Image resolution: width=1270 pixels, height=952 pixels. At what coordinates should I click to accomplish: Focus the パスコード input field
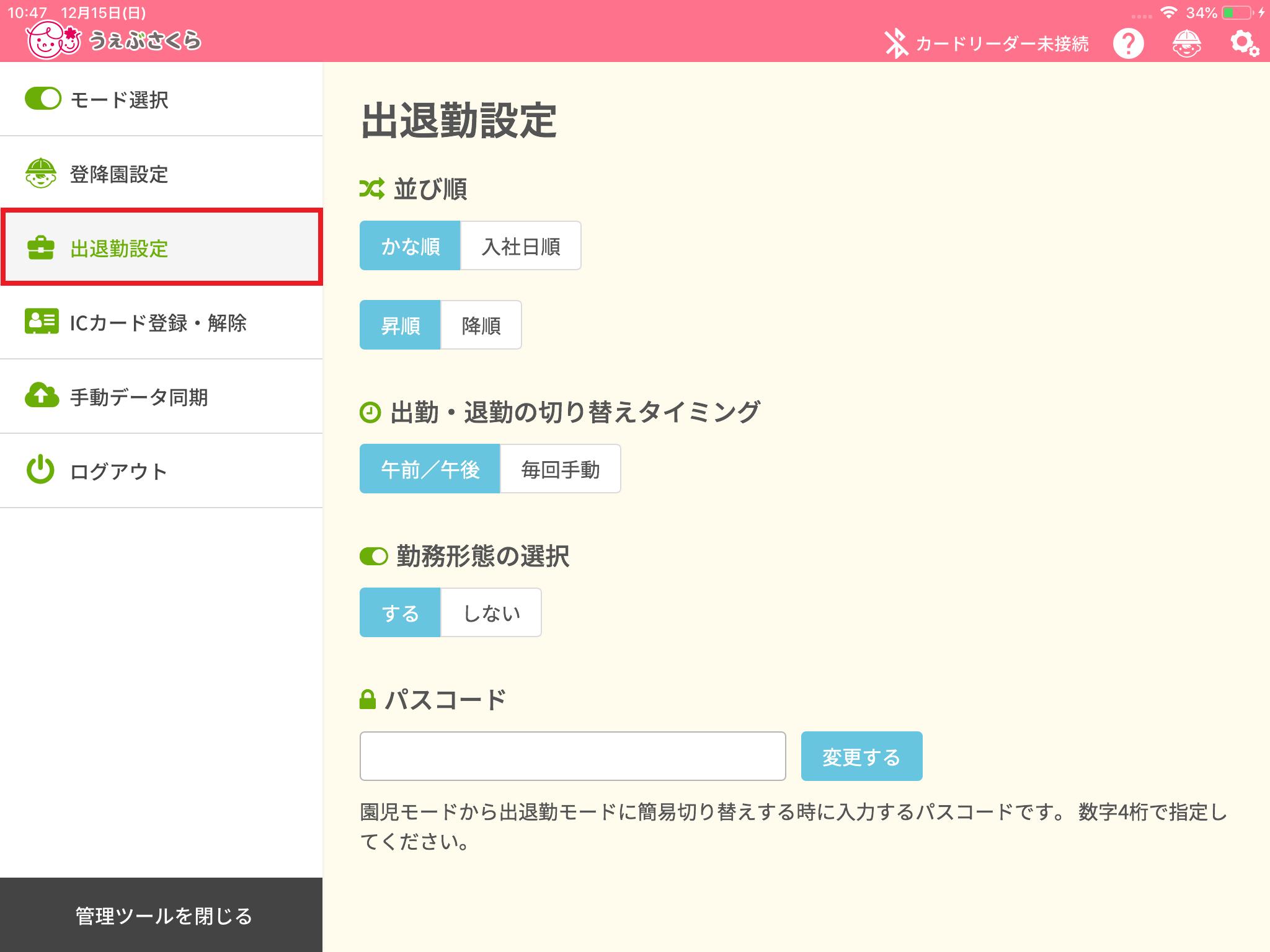573,756
